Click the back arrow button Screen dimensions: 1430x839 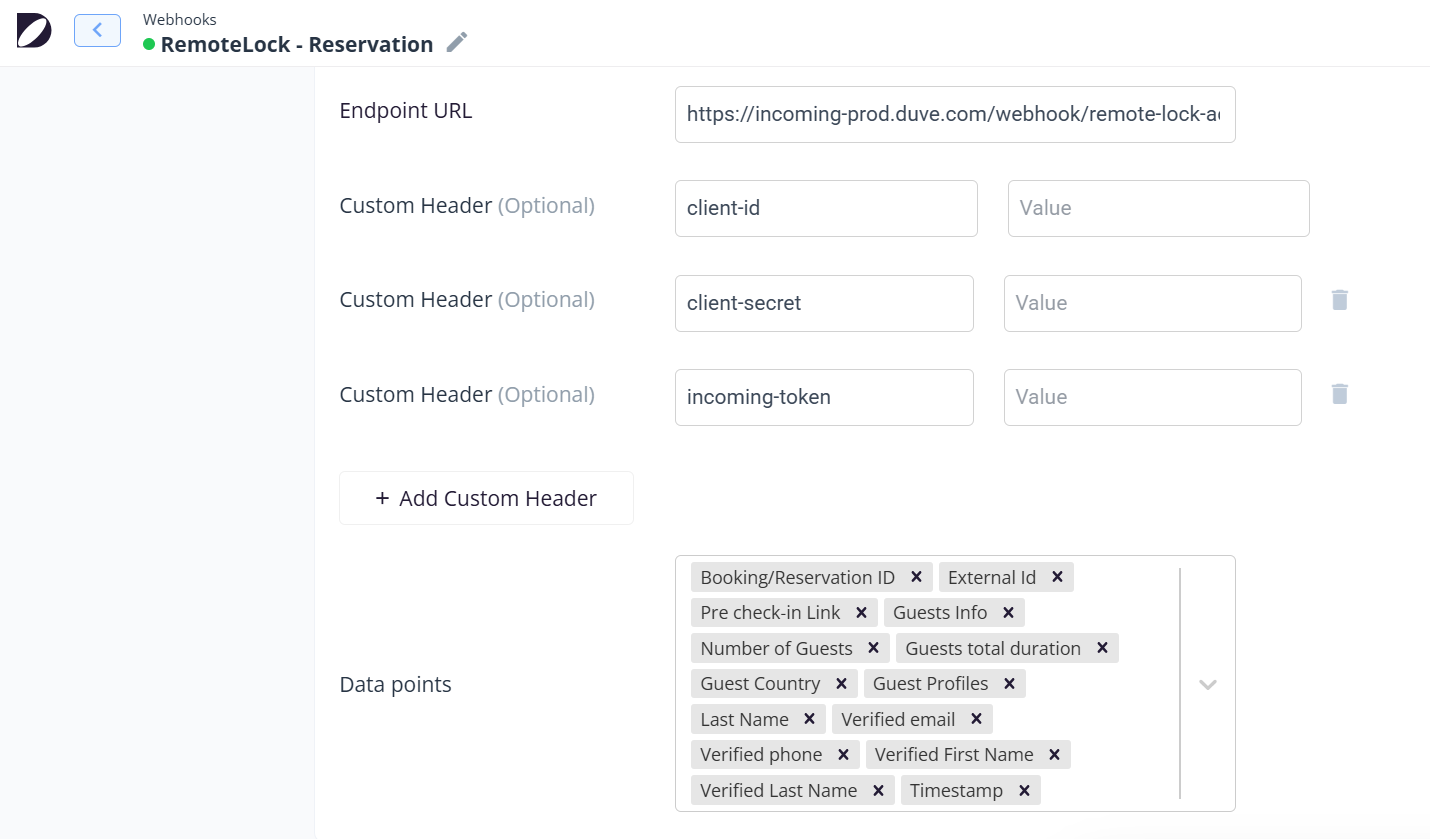(97, 31)
